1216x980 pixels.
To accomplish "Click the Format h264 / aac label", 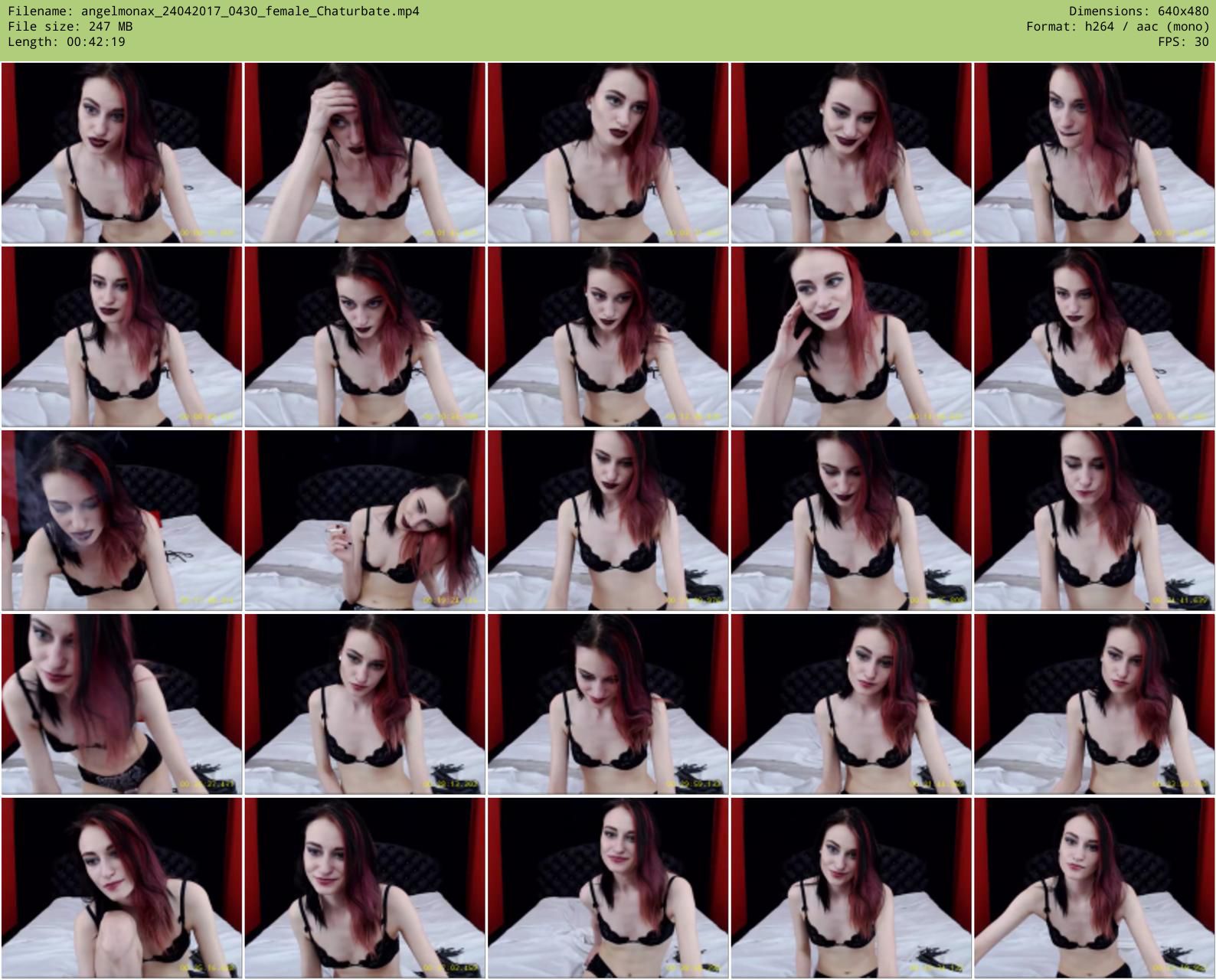I will tap(1117, 27).
